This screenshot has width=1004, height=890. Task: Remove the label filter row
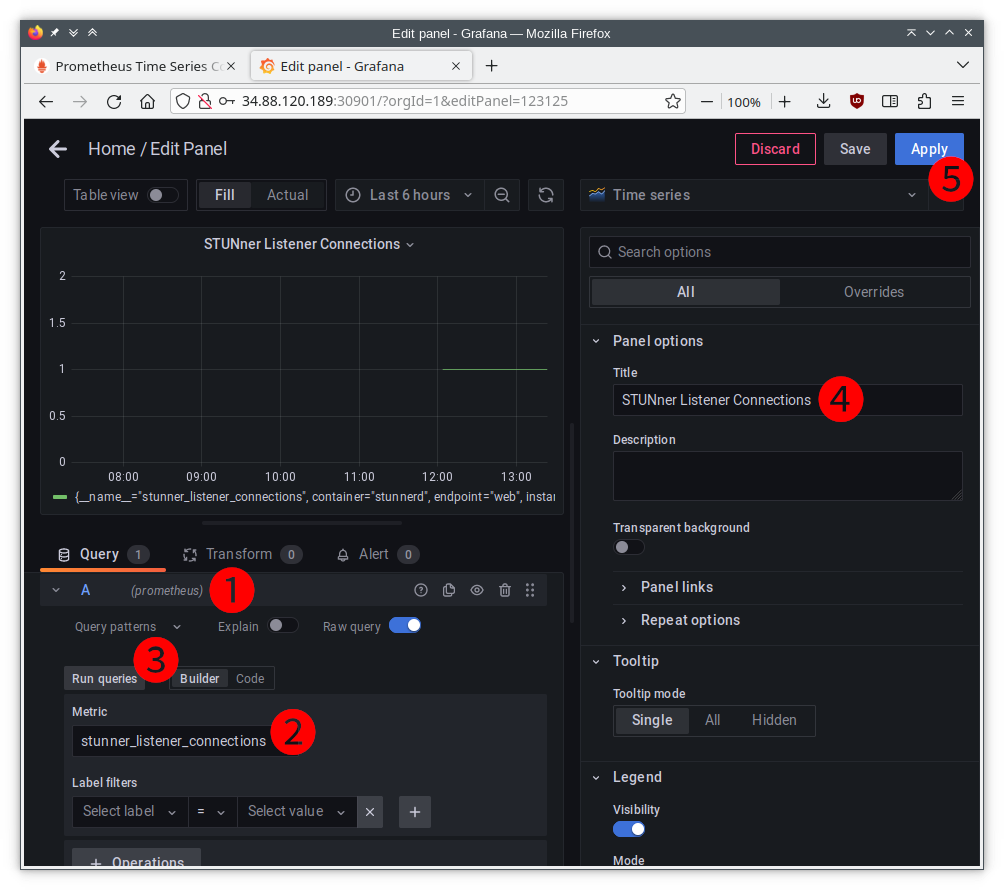(x=369, y=812)
